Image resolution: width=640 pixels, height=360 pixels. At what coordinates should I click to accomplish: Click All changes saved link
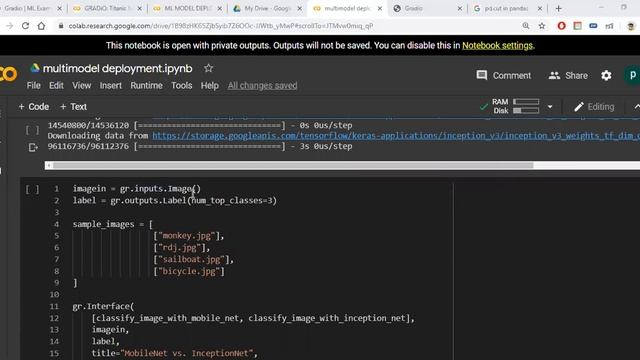point(262,85)
